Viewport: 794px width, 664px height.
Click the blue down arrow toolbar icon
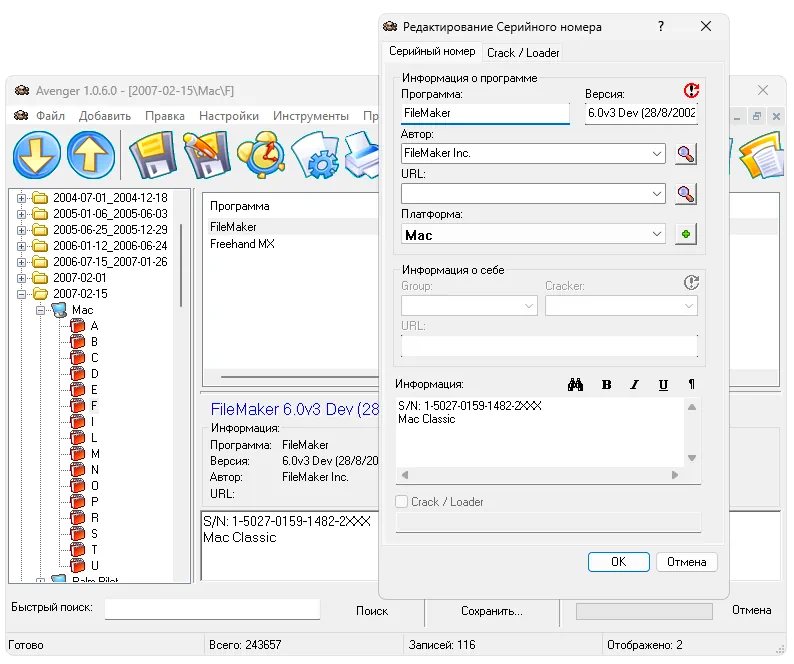coord(36,154)
